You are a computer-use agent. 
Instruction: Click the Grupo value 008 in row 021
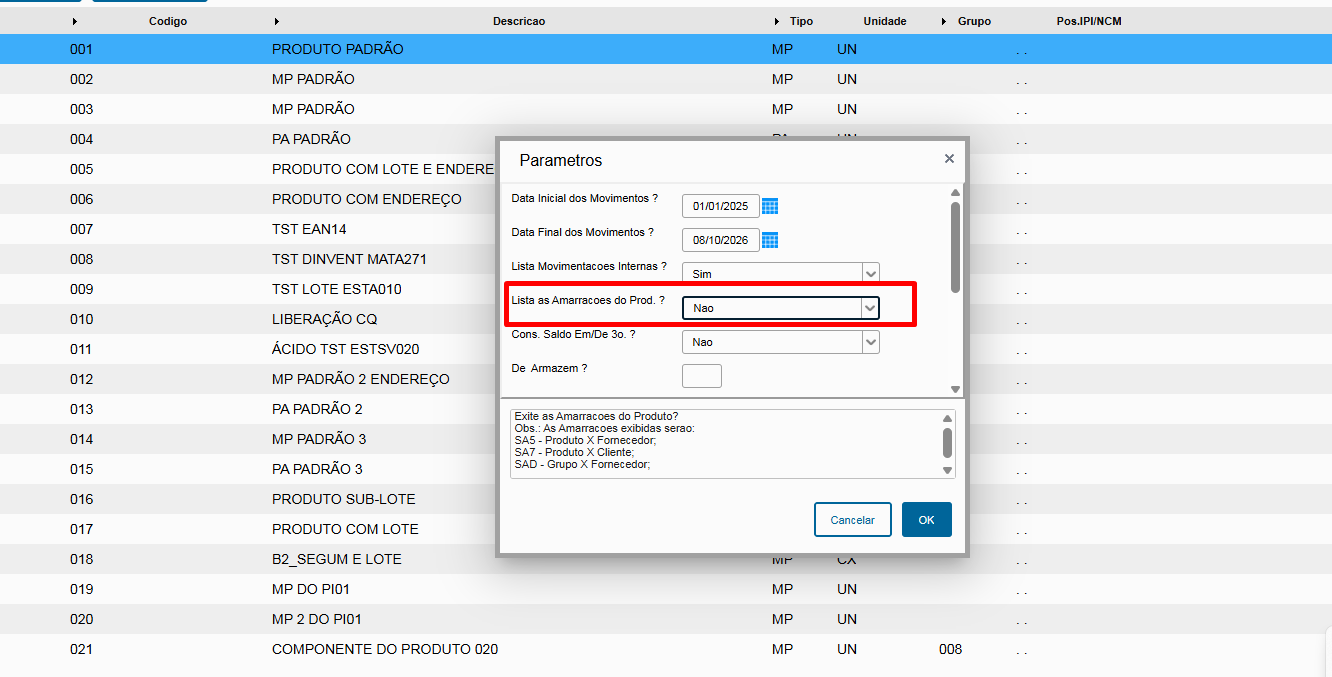point(951,649)
